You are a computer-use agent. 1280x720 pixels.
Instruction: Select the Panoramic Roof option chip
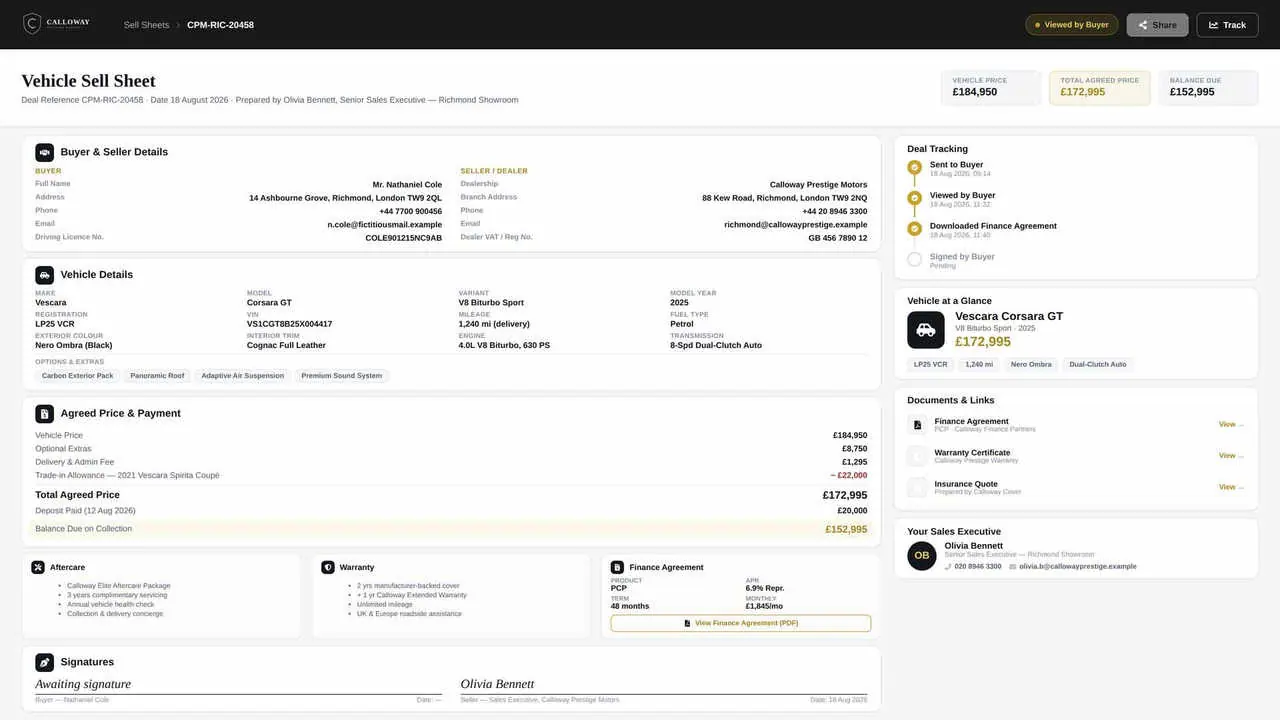pos(157,376)
